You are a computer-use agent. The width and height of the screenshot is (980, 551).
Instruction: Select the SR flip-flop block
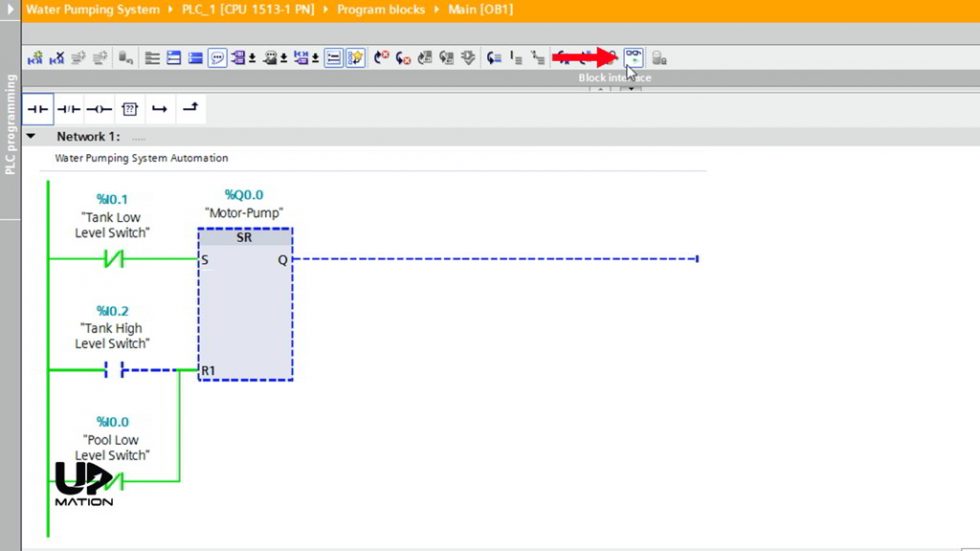tap(245, 305)
